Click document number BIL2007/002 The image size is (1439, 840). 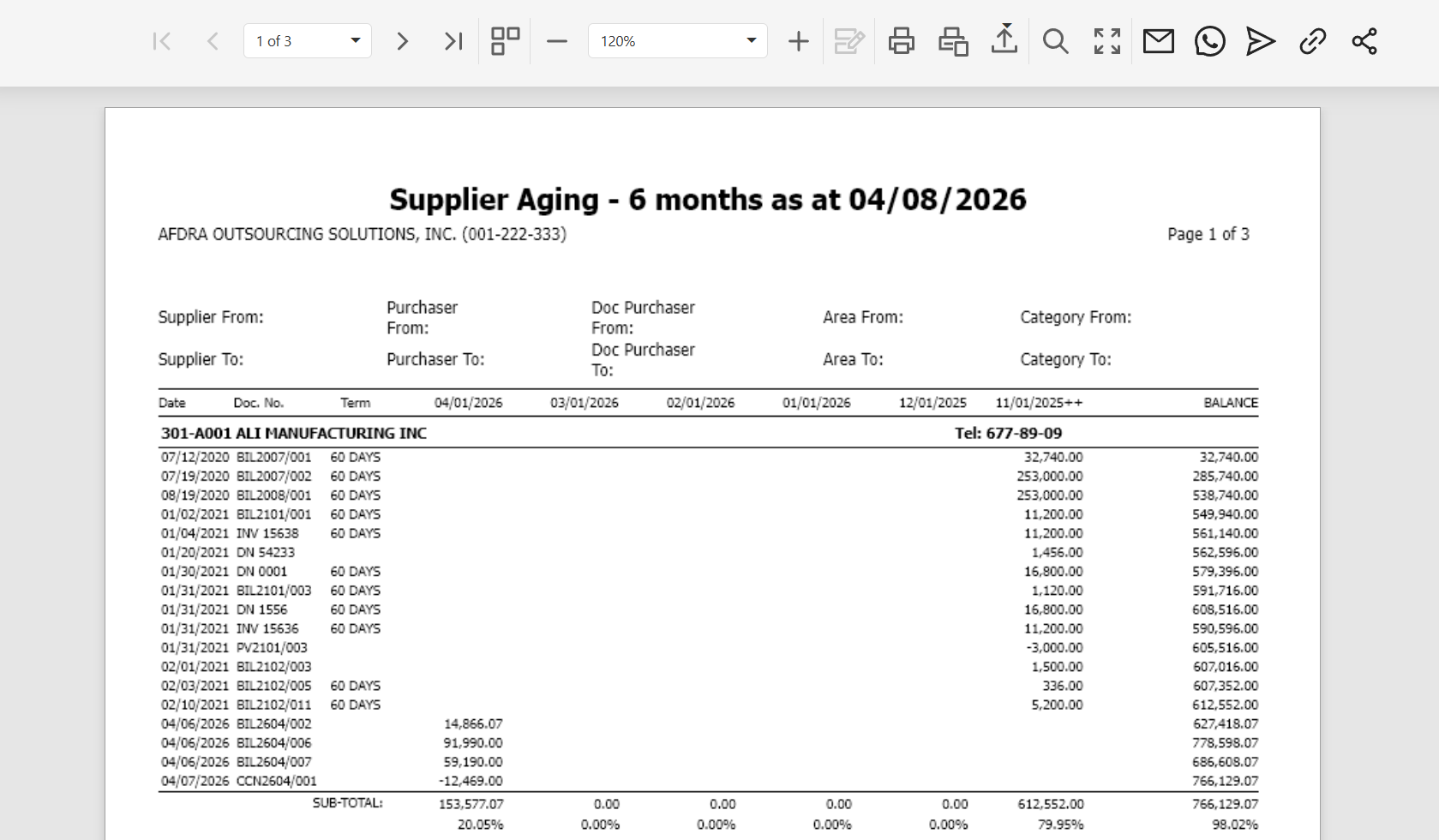pyautogui.click(x=274, y=476)
